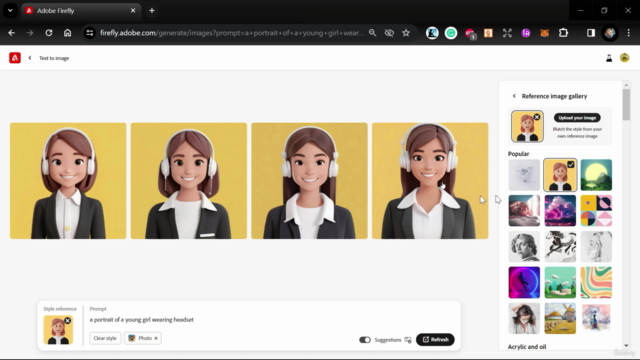640x360 pixels.
Task: Switch to the Adobe Firefly tab
Action: (x=81, y=11)
